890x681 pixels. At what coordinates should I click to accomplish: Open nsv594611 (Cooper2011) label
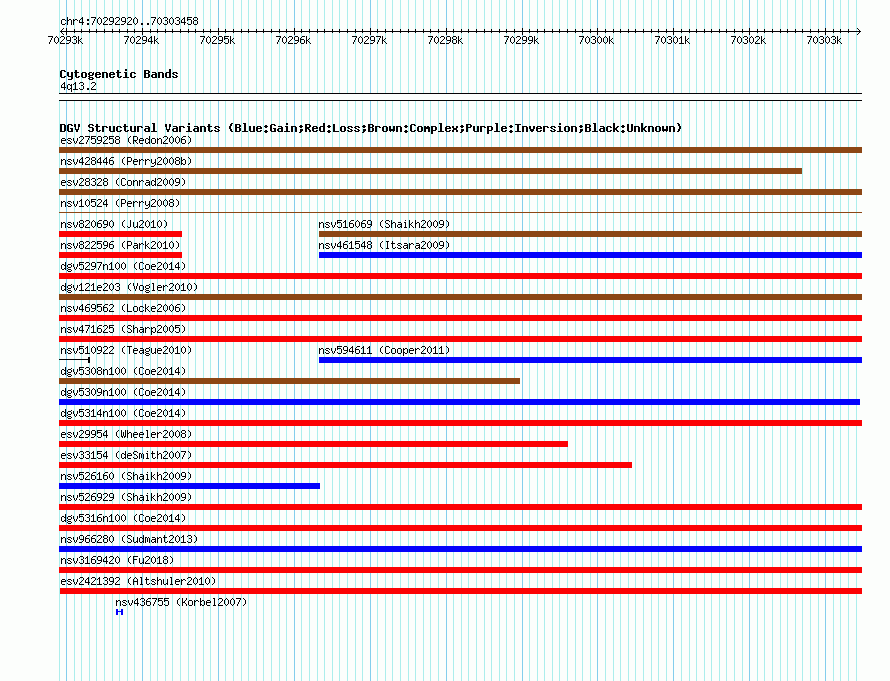click(384, 350)
